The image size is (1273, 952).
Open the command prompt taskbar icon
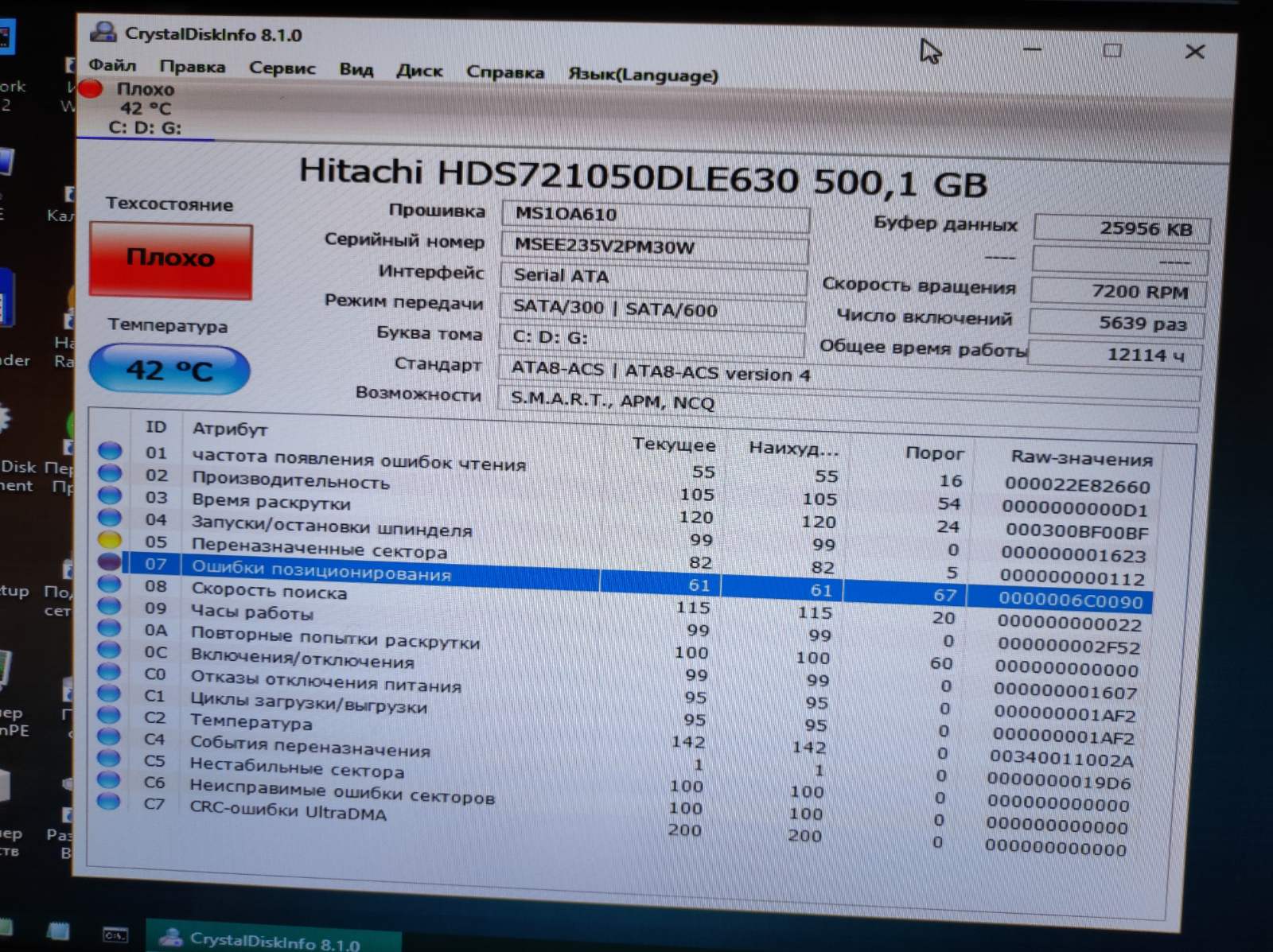coord(115,935)
